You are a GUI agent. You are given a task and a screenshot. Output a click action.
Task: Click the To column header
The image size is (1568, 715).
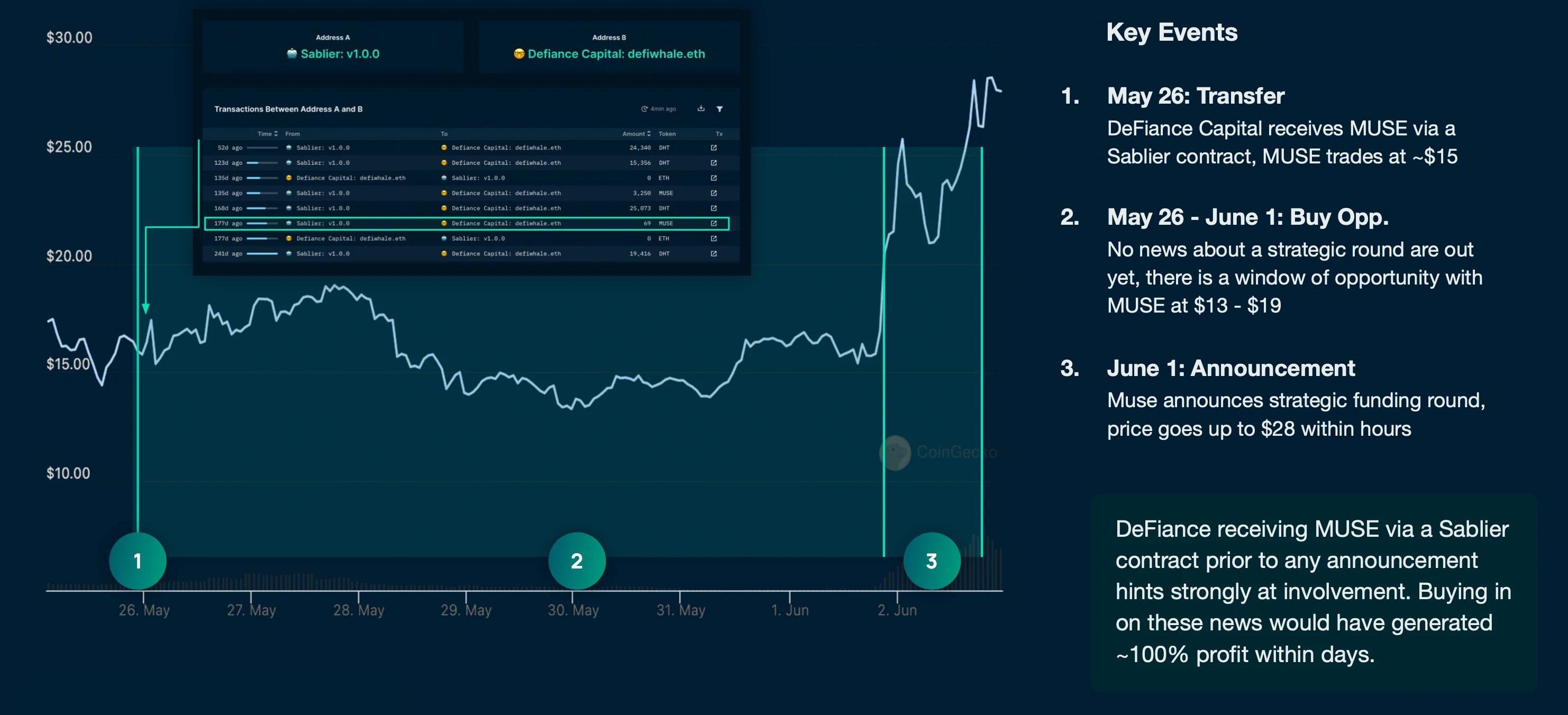pos(444,134)
